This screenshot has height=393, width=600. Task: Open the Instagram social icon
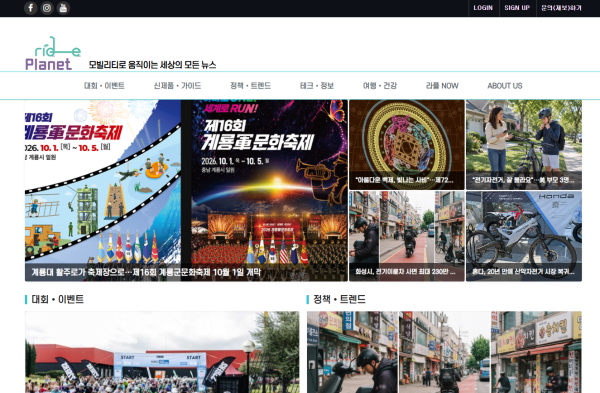coord(47,8)
